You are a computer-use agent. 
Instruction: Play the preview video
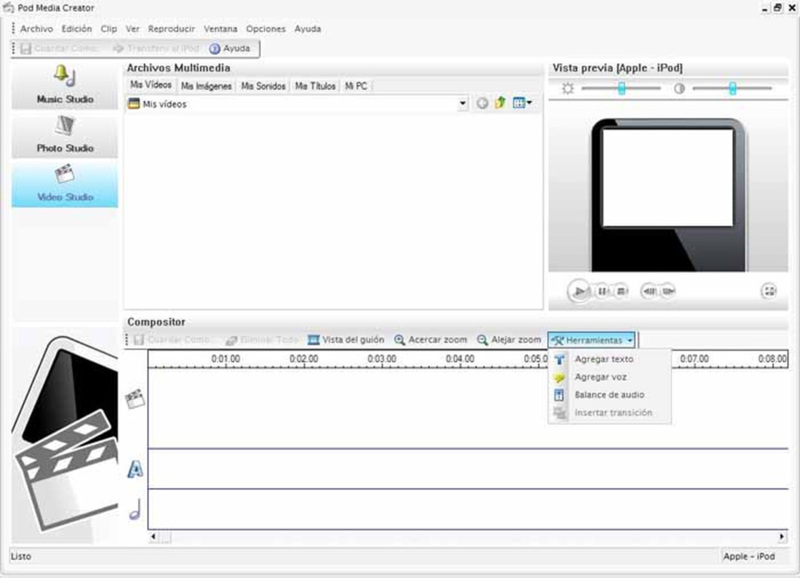click(579, 291)
